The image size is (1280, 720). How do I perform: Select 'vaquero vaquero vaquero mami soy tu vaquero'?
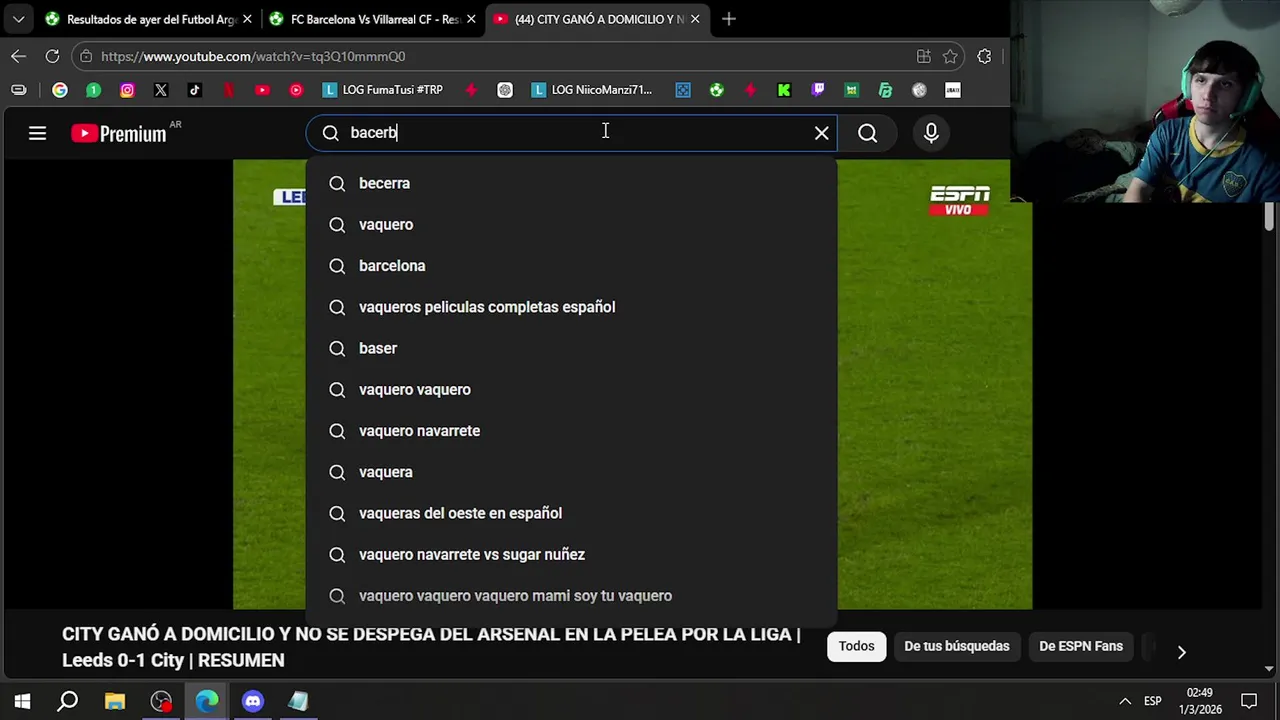571,596
